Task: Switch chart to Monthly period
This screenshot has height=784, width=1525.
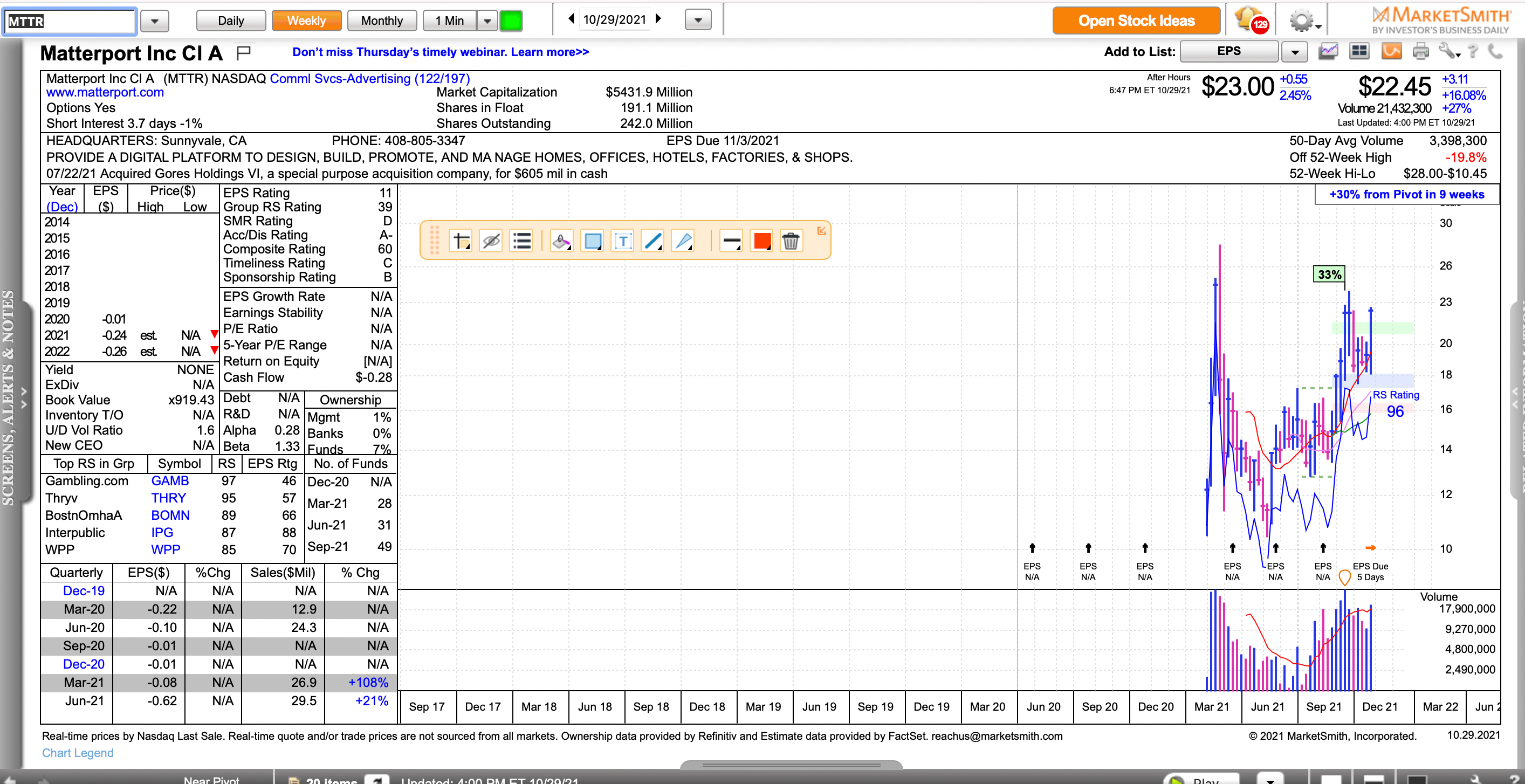Action: pyautogui.click(x=382, y=20)
